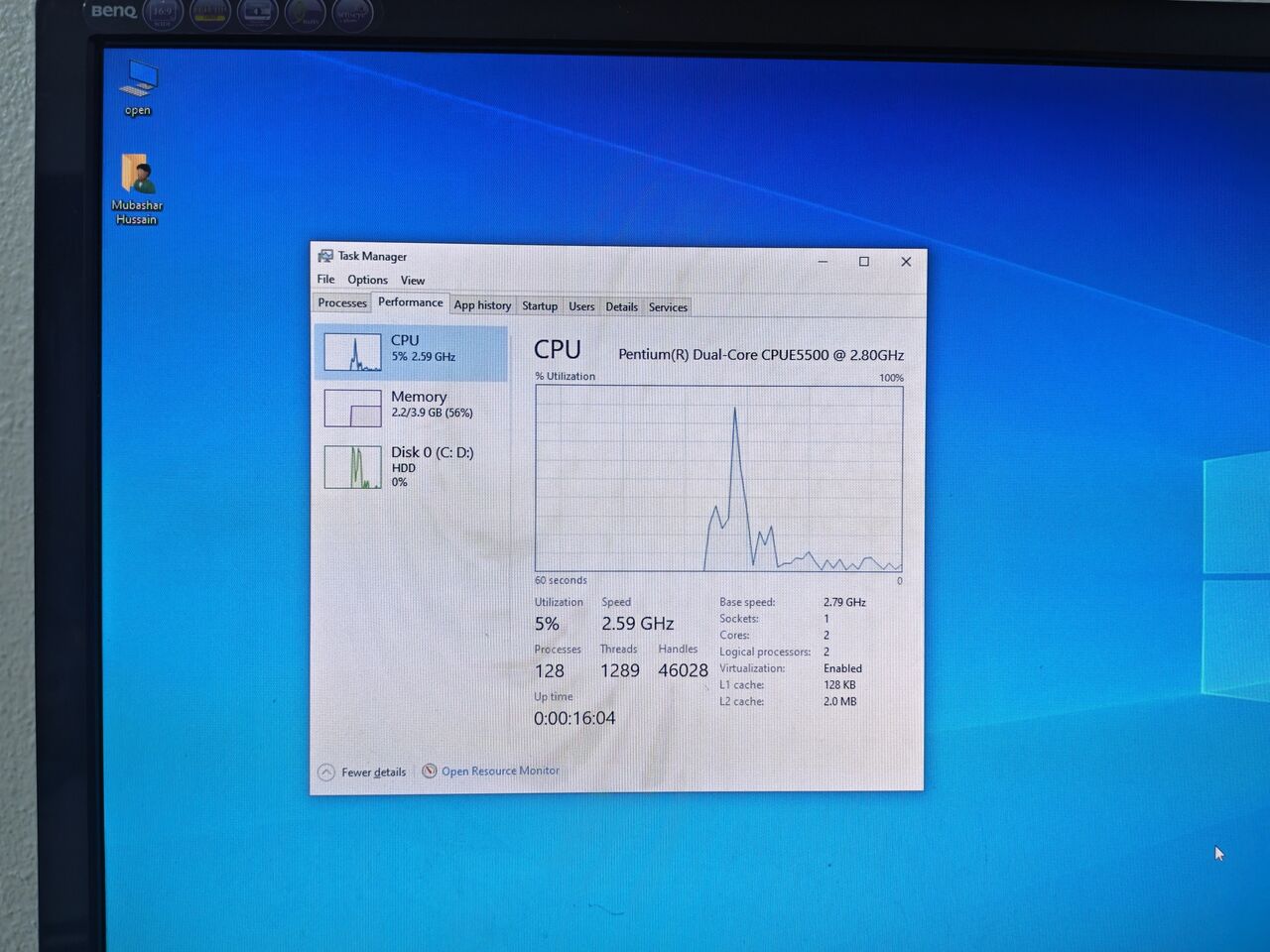The width and height of the screenshot is (1270, 952).
Task: Open the File menu
Action: [x=325, y=280]
